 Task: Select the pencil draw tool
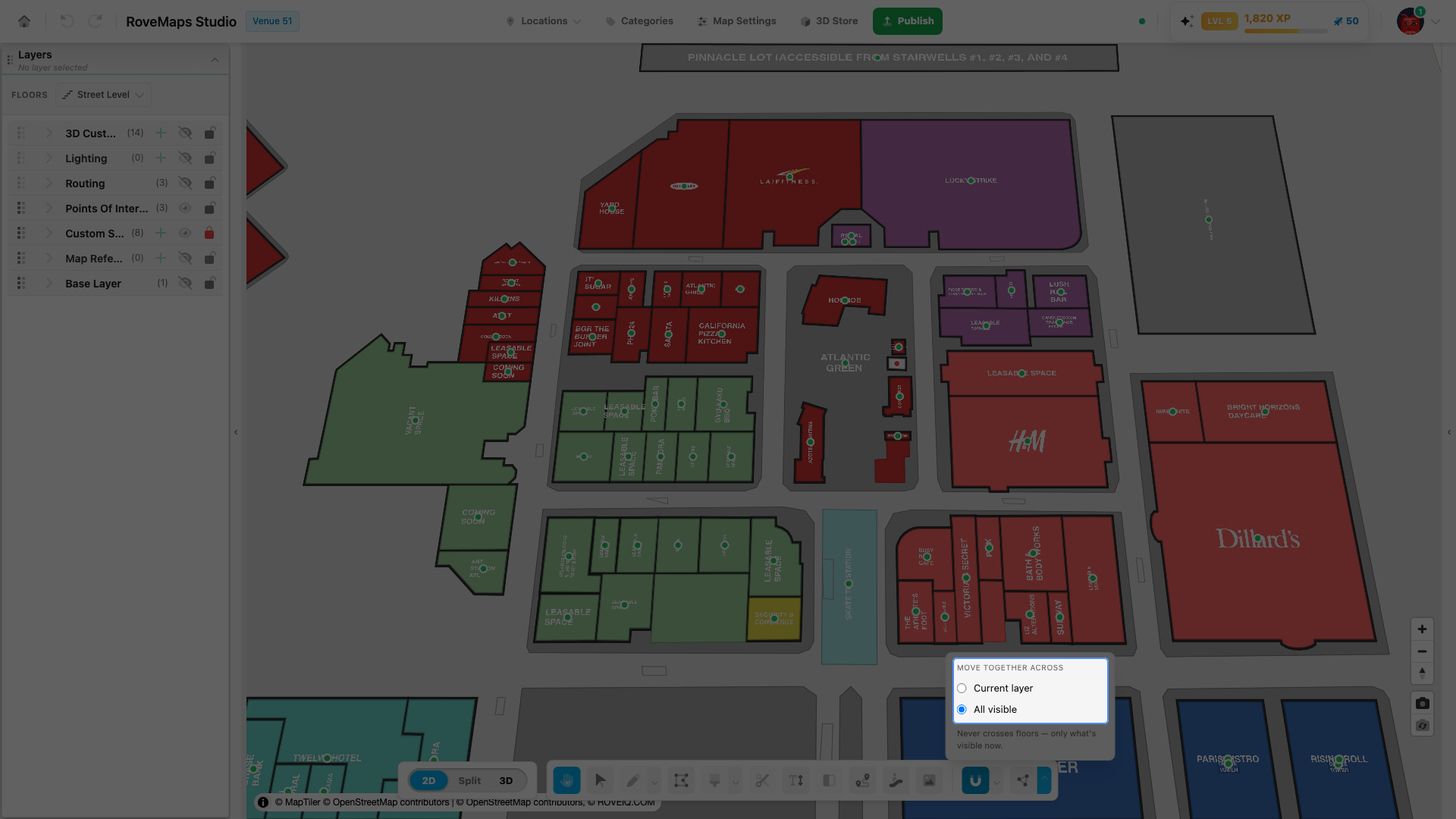coord(633,780)
